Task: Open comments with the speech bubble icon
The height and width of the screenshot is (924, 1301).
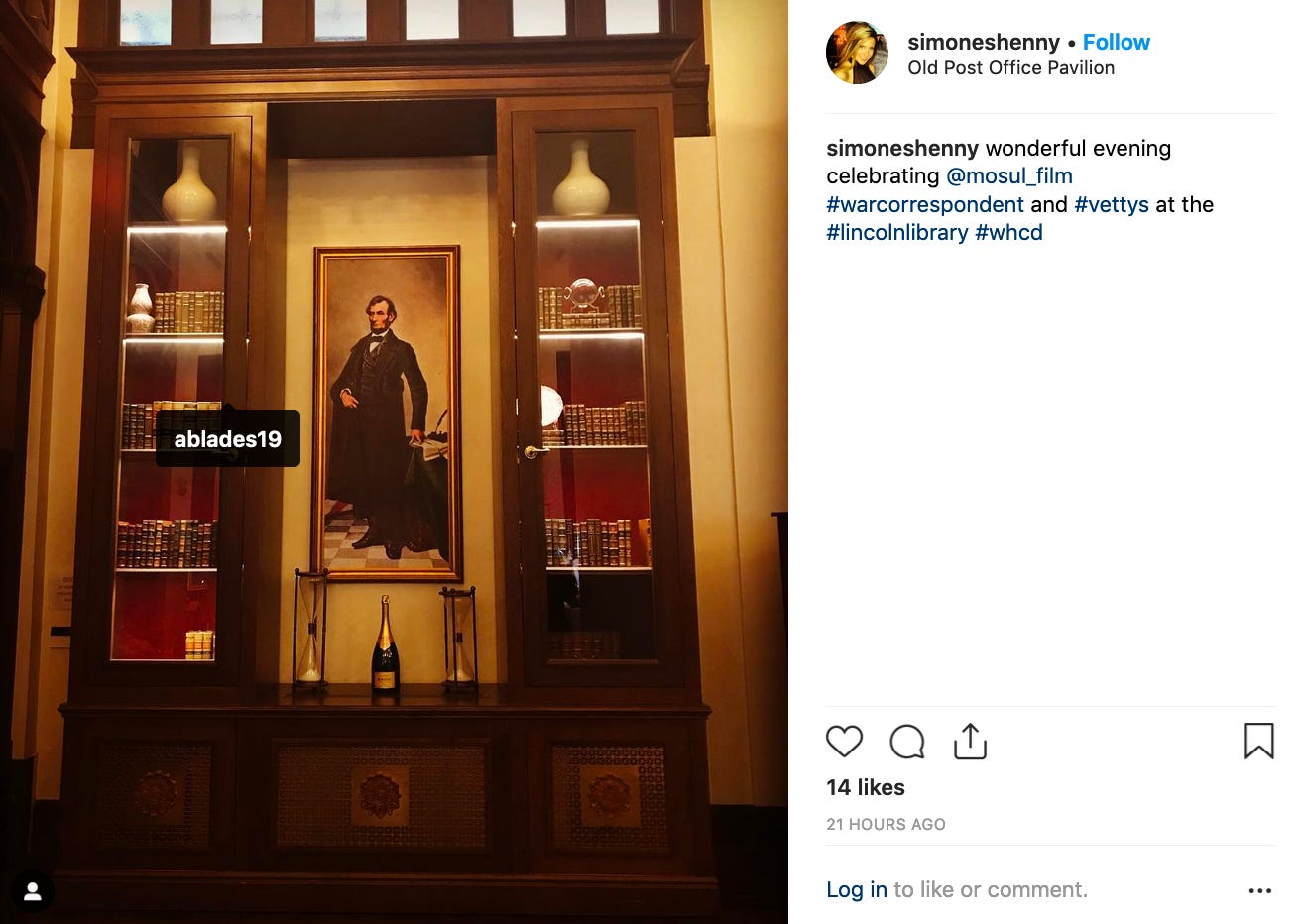Action: click(907, 742)
